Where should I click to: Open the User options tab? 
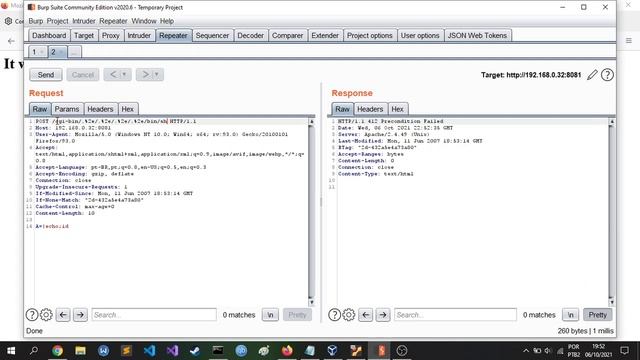(x=420, y=36)
